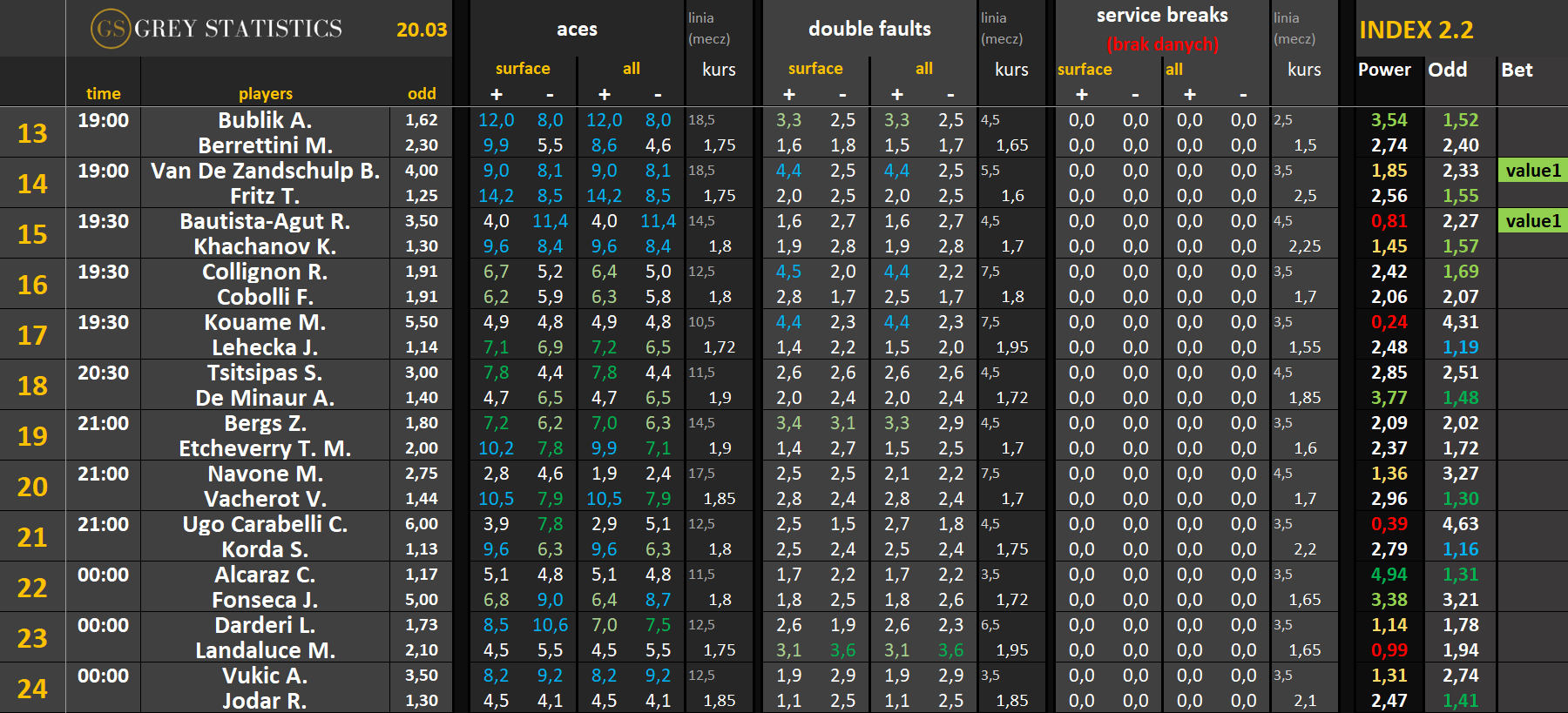Click value1 badge in Van De Zandschulp row

click(x=1533, y=171)
